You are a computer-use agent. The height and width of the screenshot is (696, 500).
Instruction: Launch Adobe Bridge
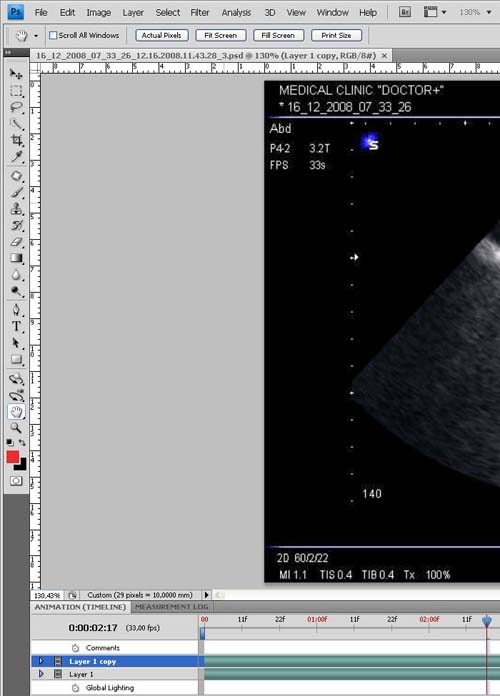(405, 12)
